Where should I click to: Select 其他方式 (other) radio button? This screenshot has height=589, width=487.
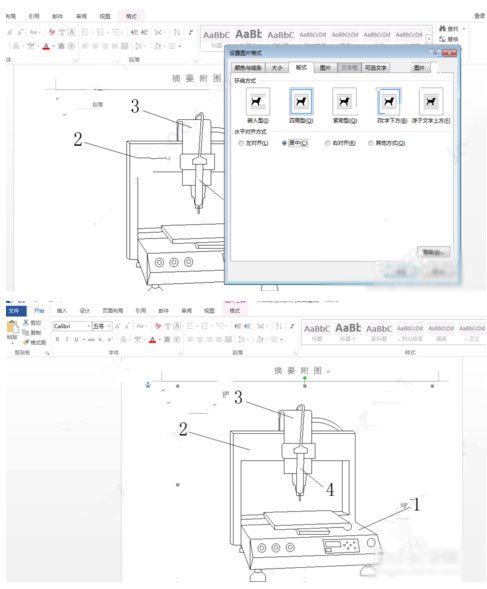click(371, 143)
